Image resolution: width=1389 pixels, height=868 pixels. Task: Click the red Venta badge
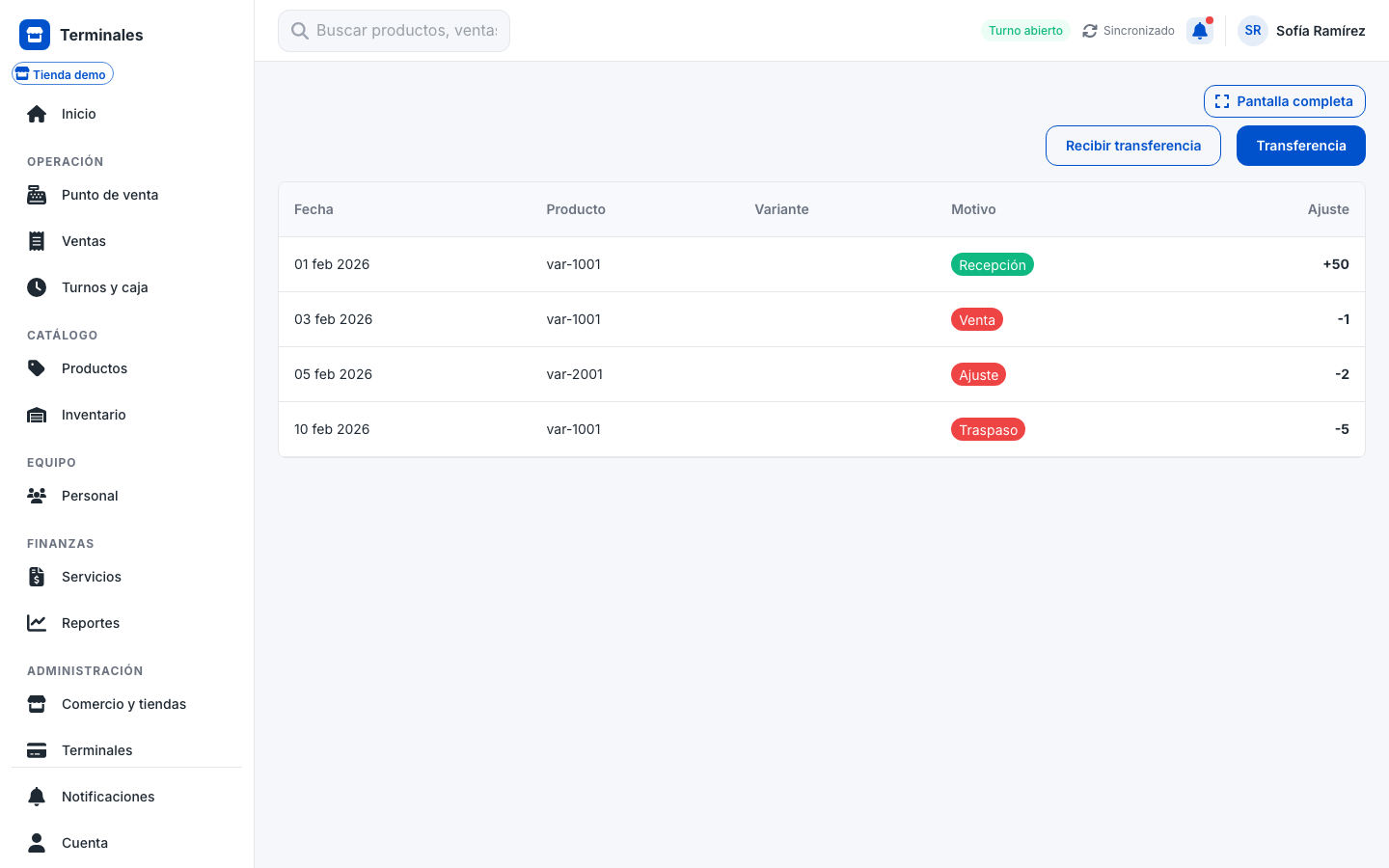pyautogui.click(x=977, y=319)
